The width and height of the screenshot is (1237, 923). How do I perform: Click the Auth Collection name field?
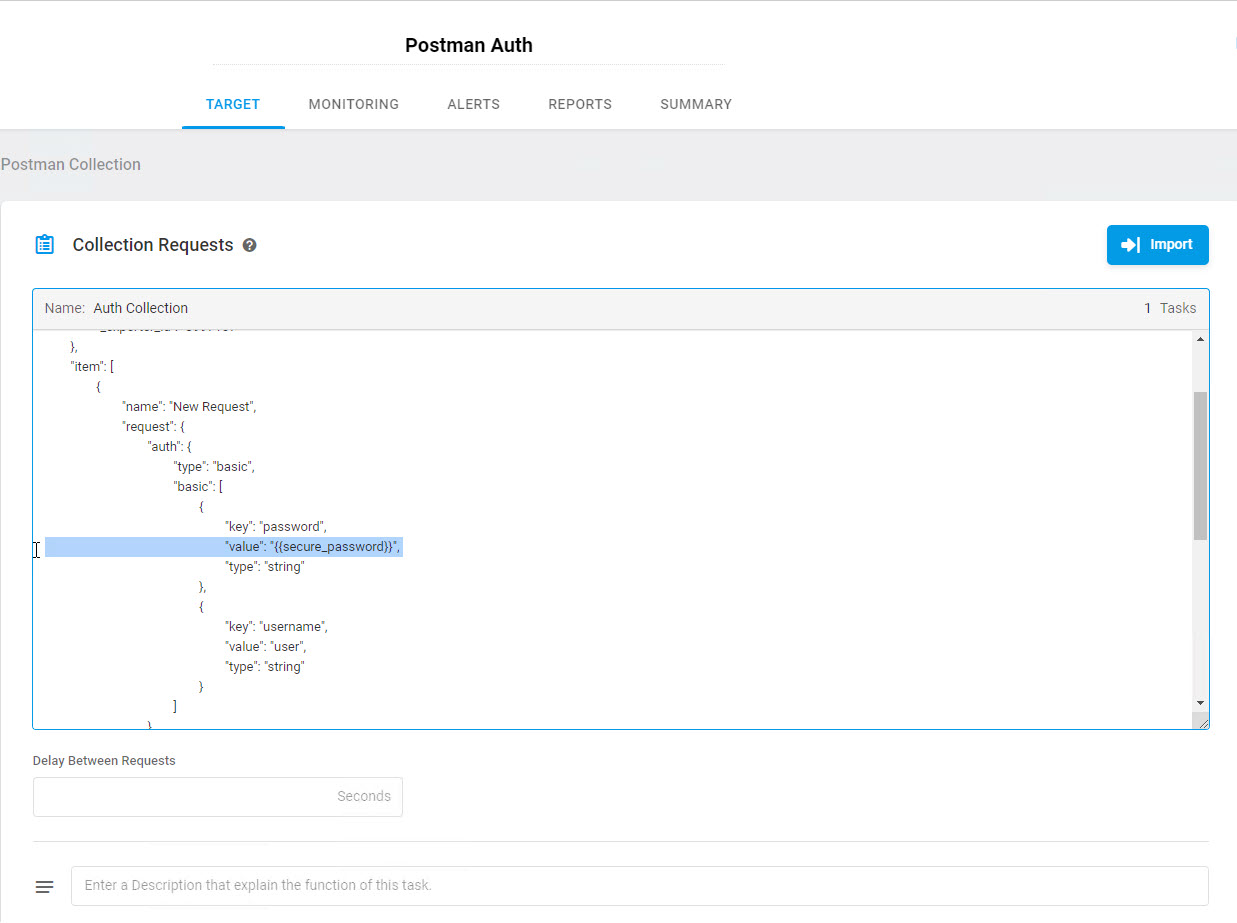[140, 308]
